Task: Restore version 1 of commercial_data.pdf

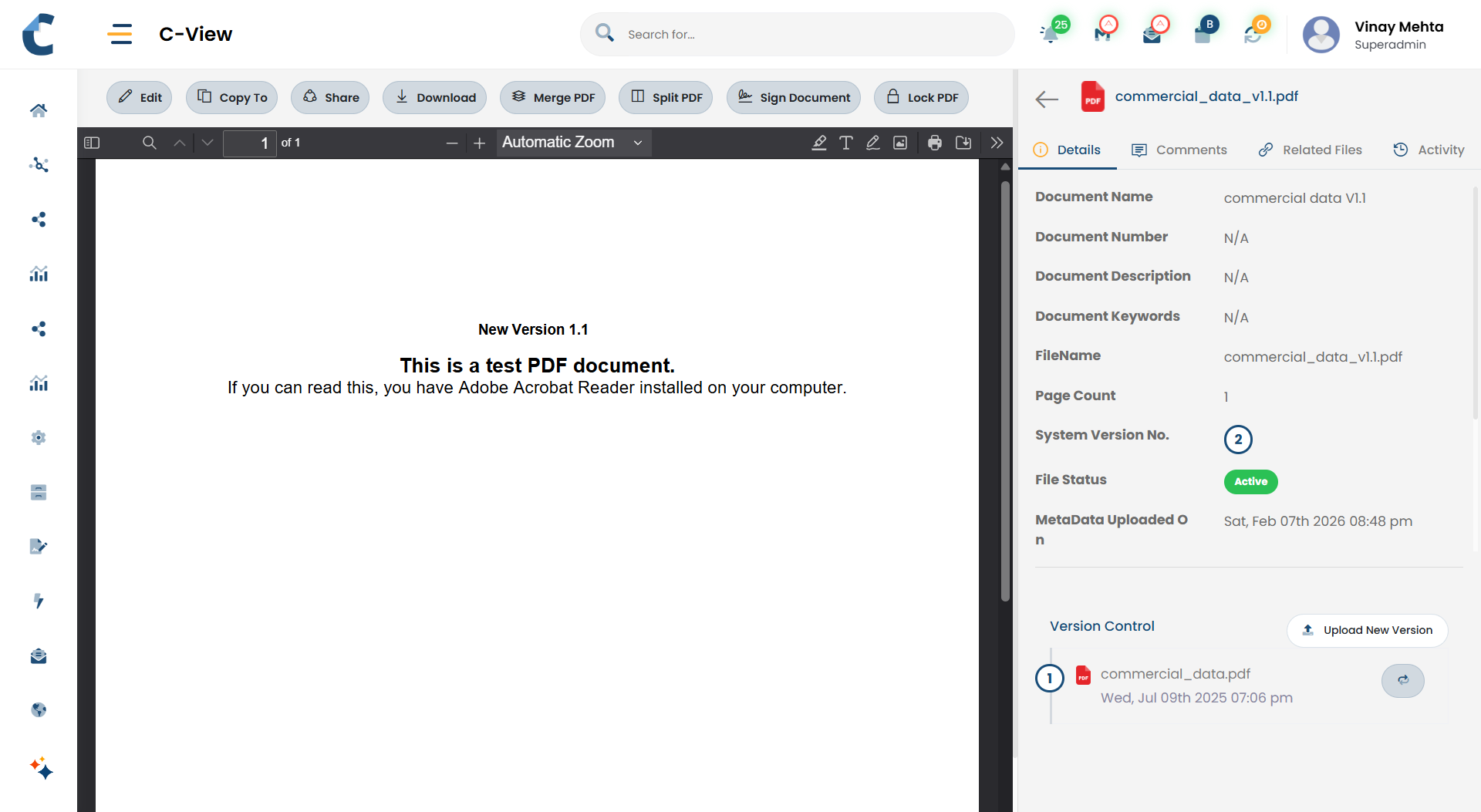Action: pyautogui.click(x=1402, y=680)
